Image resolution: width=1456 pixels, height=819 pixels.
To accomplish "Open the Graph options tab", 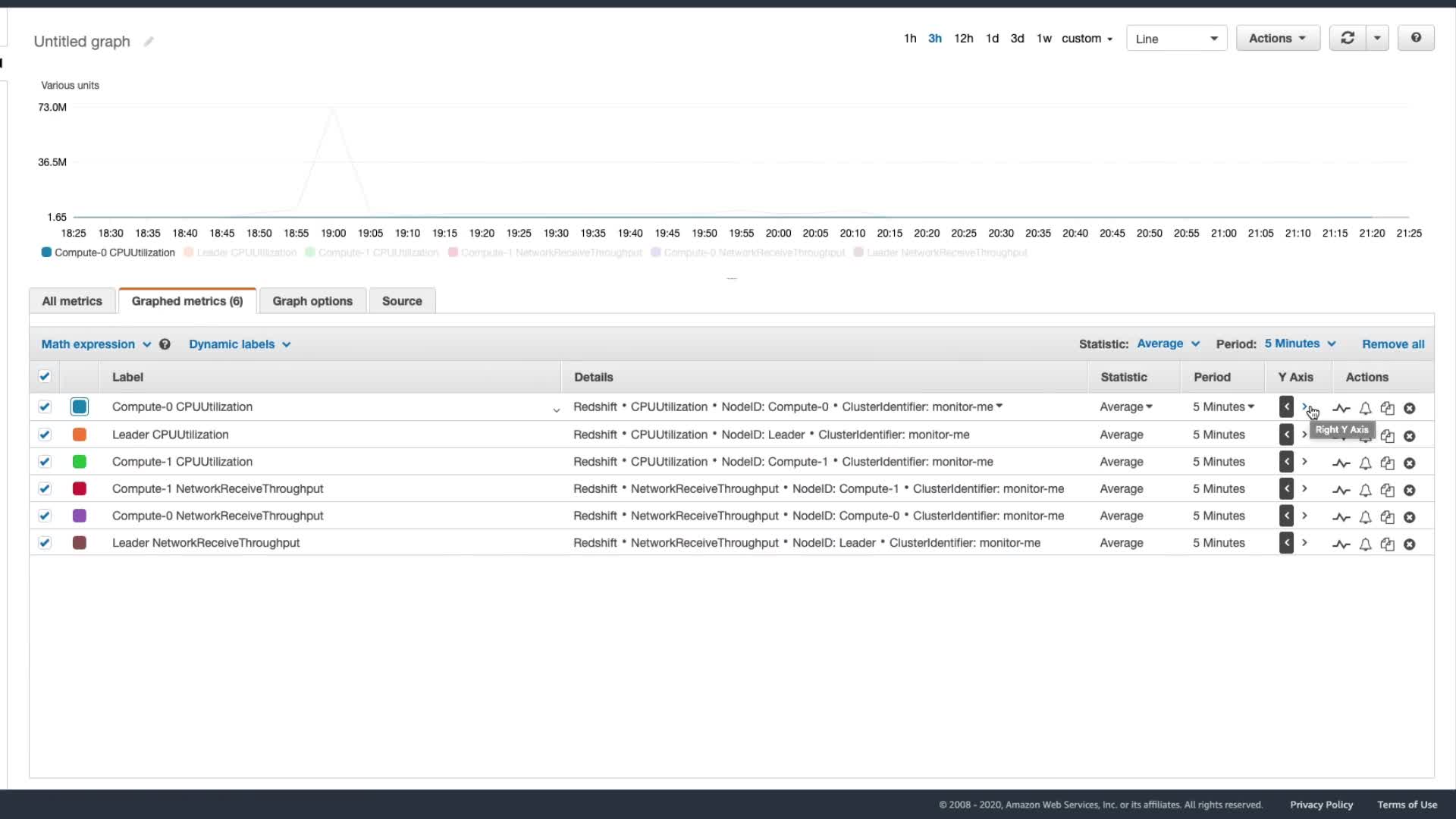I will tap(312, 301).
